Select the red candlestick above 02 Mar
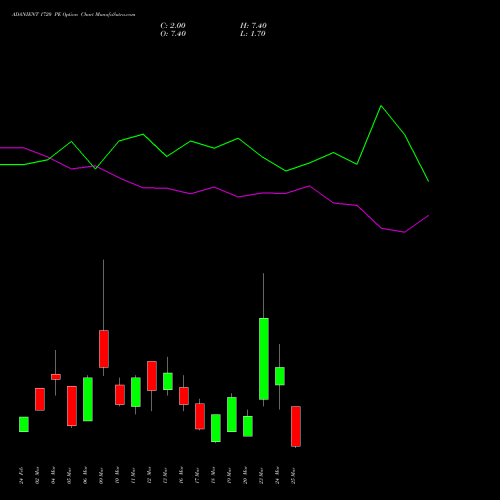Image resolution: width=500 pixels, height=500 pixels. (40, 399)
